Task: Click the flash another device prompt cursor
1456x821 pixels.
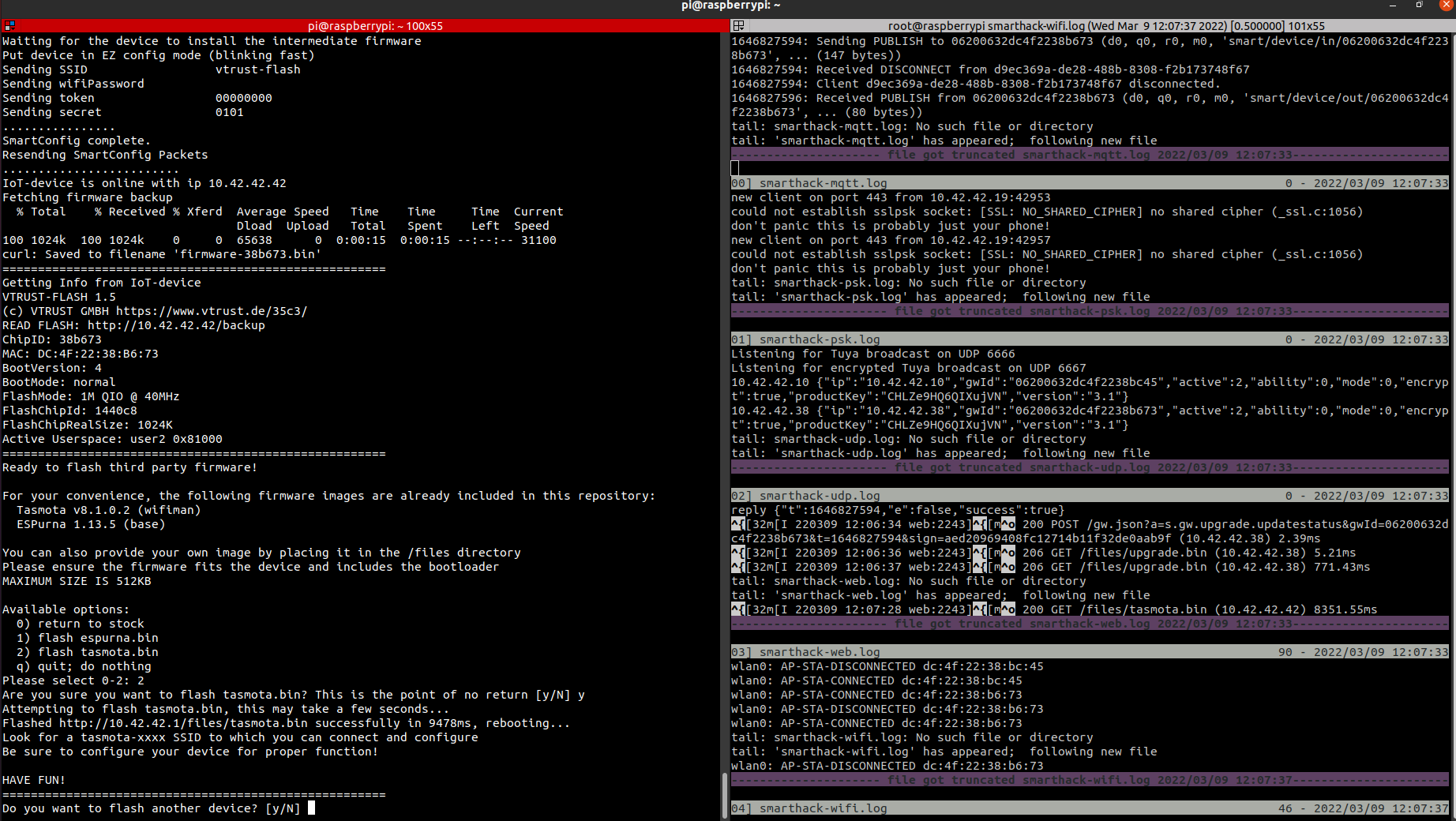Action: click(311, 808)
